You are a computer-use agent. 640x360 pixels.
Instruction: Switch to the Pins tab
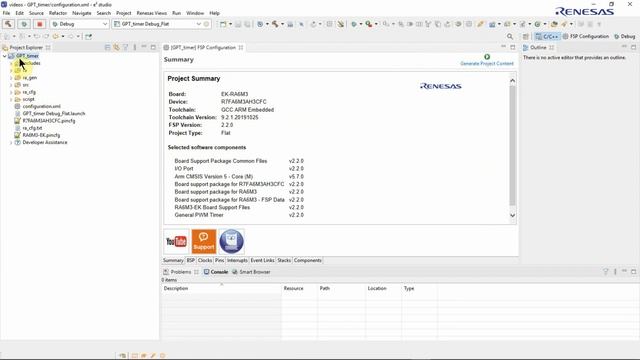tap(220, 260)
